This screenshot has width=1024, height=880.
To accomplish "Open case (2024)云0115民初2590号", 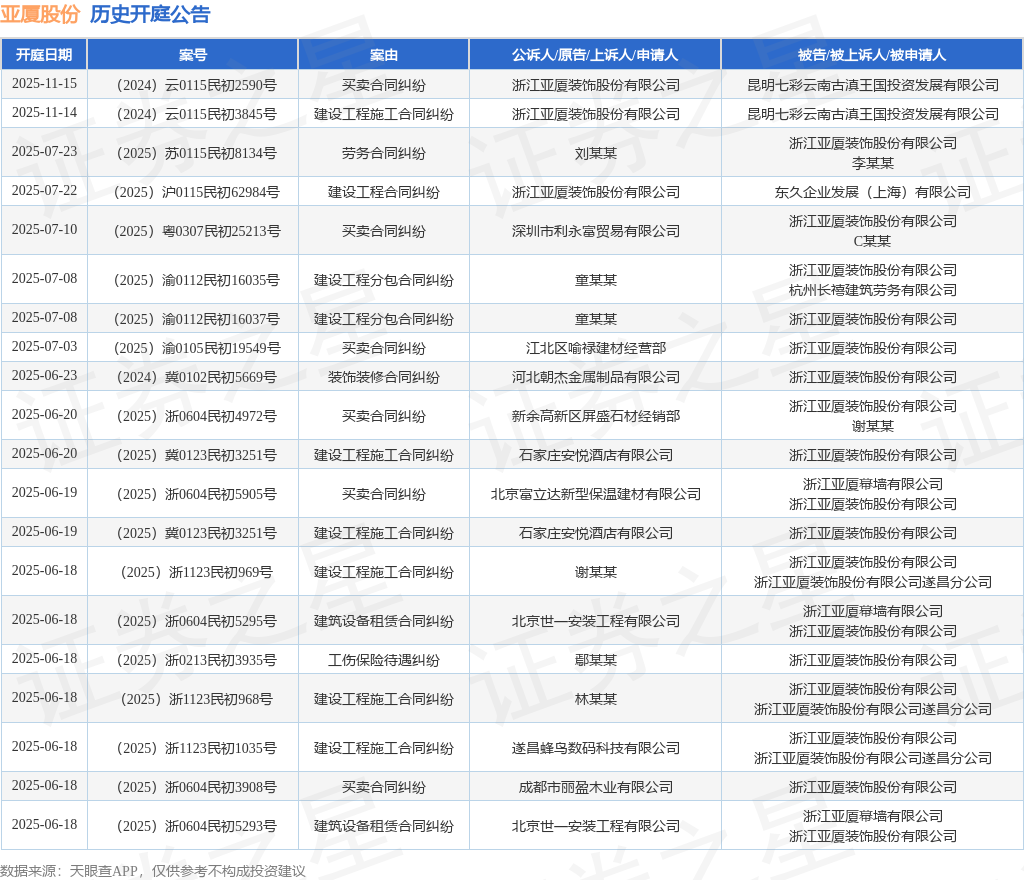I will 193,85.
